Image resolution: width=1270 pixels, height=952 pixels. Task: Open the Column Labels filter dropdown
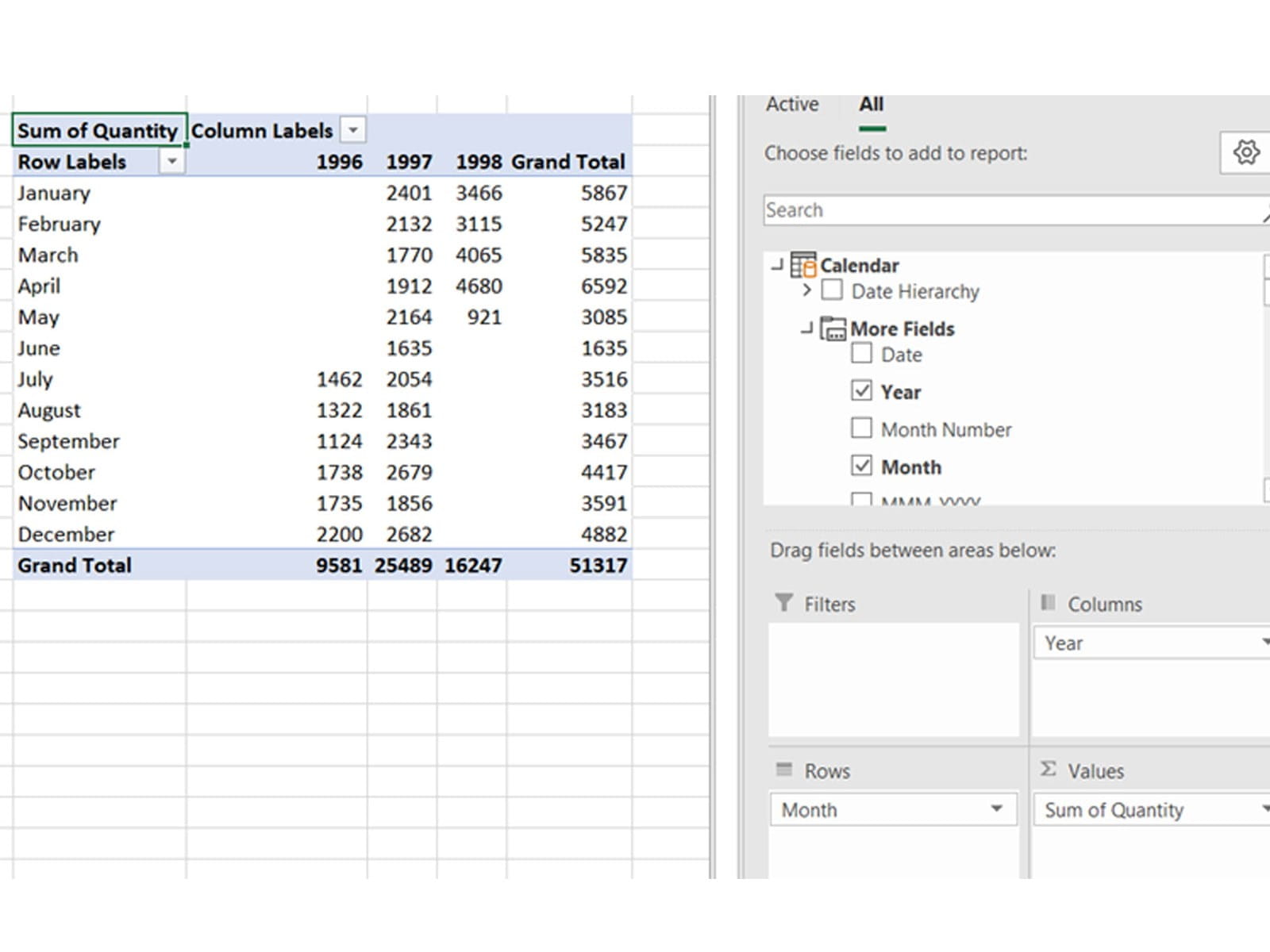click(x=353, y=130)
